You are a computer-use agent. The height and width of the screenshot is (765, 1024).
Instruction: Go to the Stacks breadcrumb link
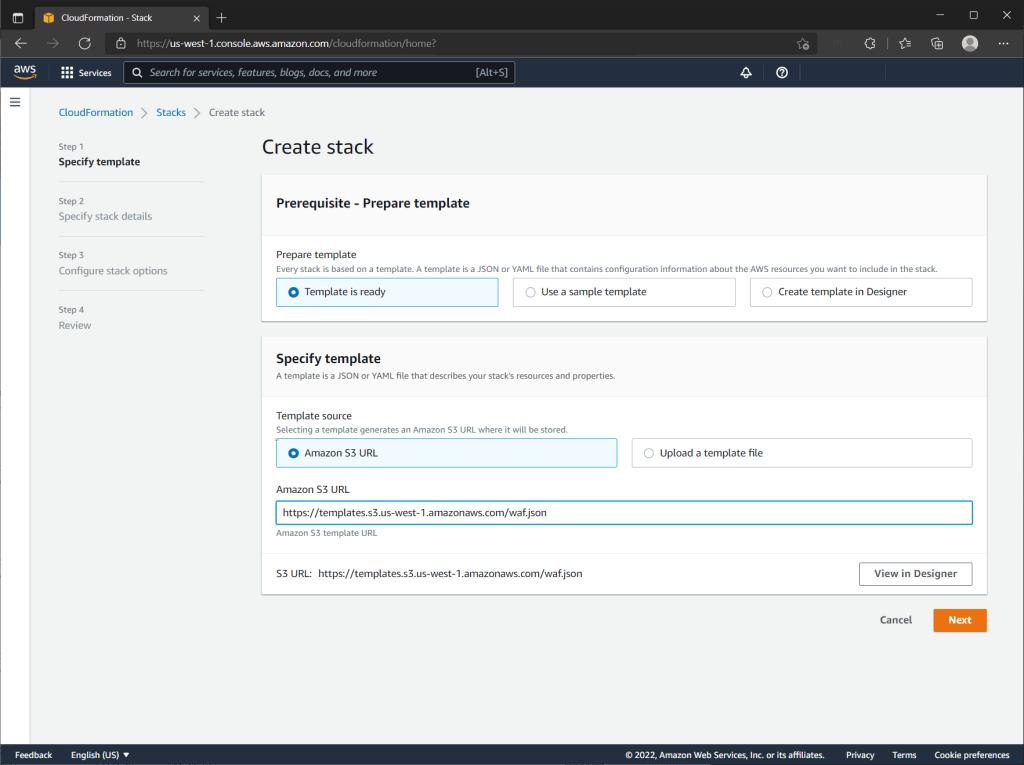(x=171, y=113)
